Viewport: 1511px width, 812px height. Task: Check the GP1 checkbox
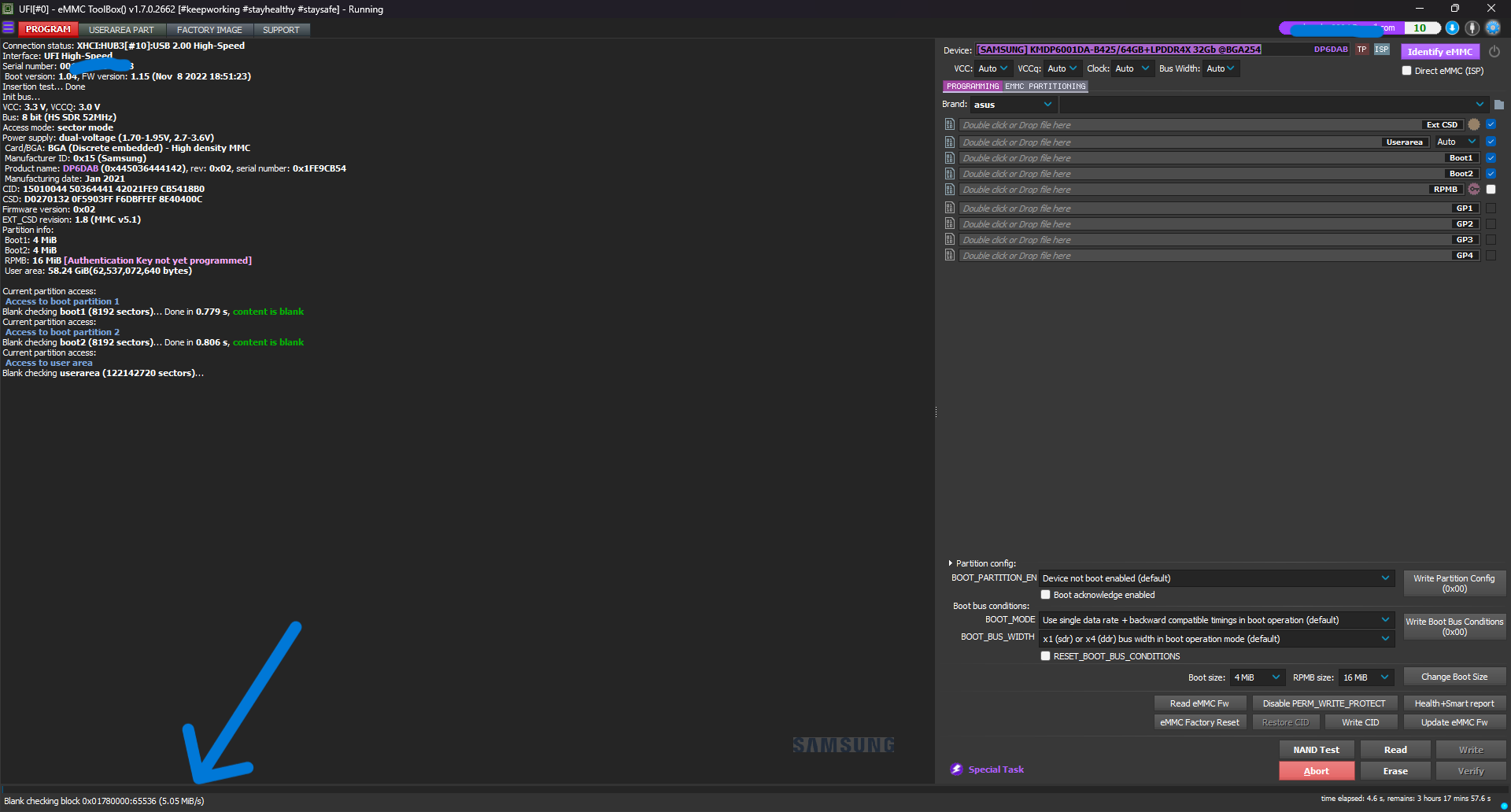point(1491,209)
